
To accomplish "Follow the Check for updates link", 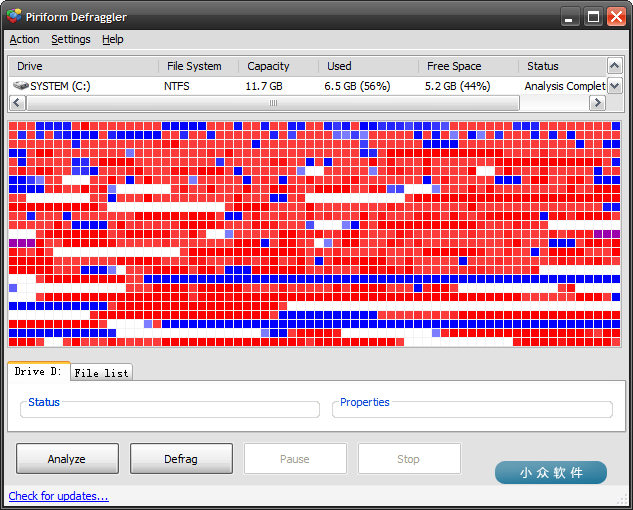I will [x=58, y=496].
